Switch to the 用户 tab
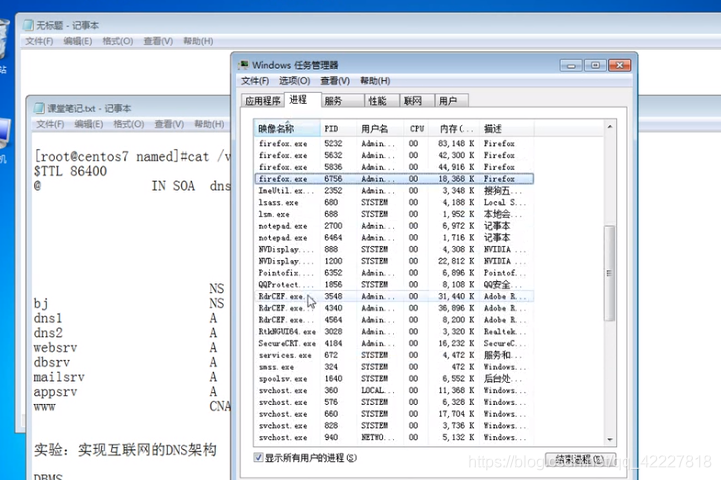Image resolution: width=721 pixels, height=480 pixels. [x=452, y=101]
